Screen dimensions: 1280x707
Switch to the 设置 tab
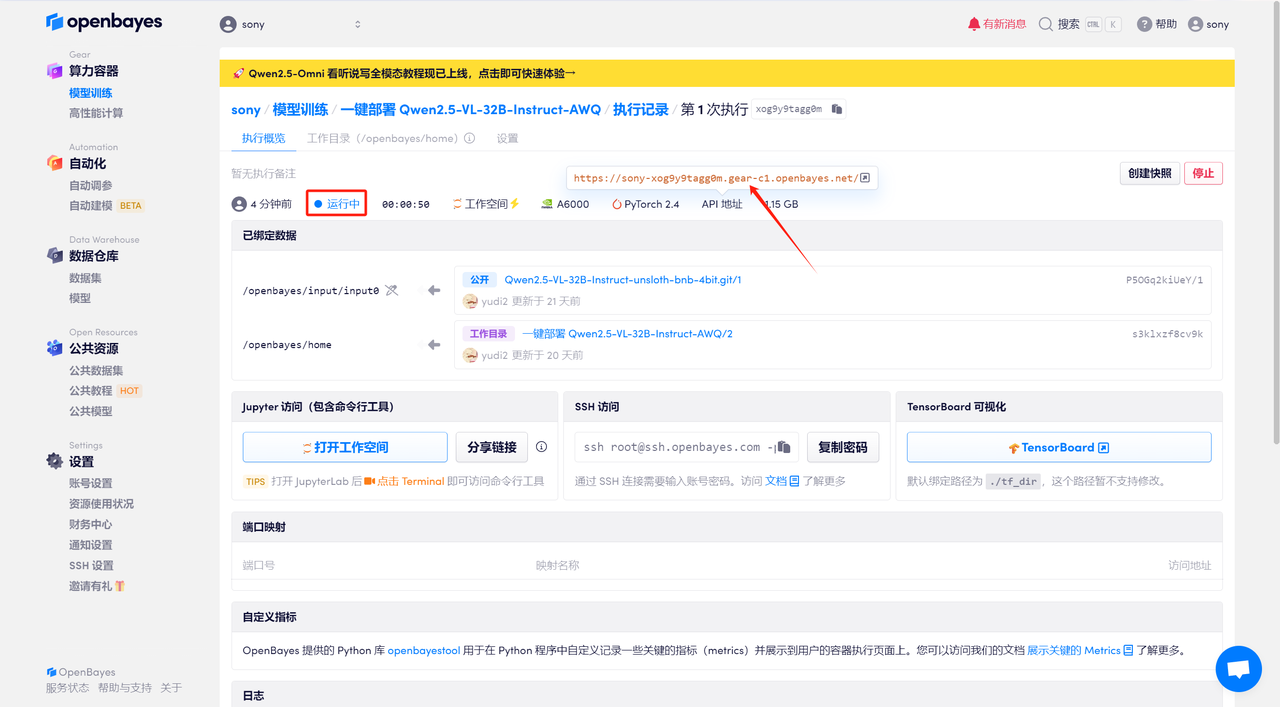(507, 139)
